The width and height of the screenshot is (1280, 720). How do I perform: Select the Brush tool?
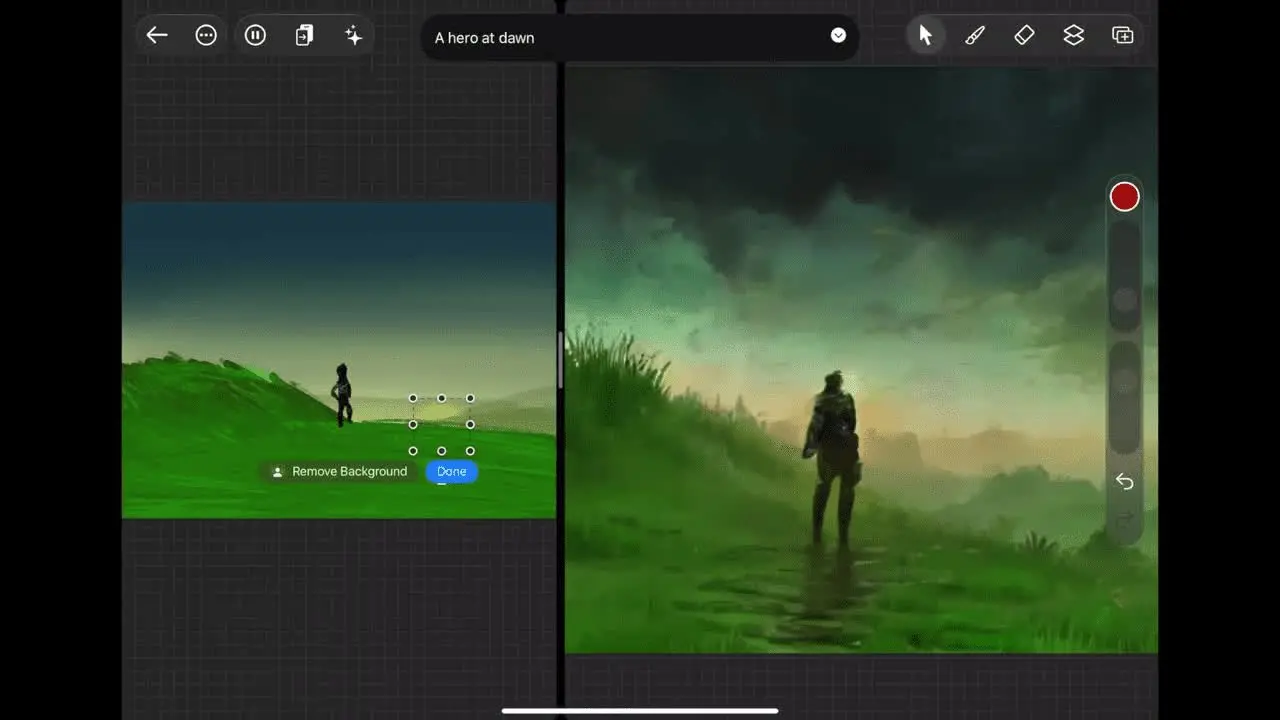pos(975,36)
